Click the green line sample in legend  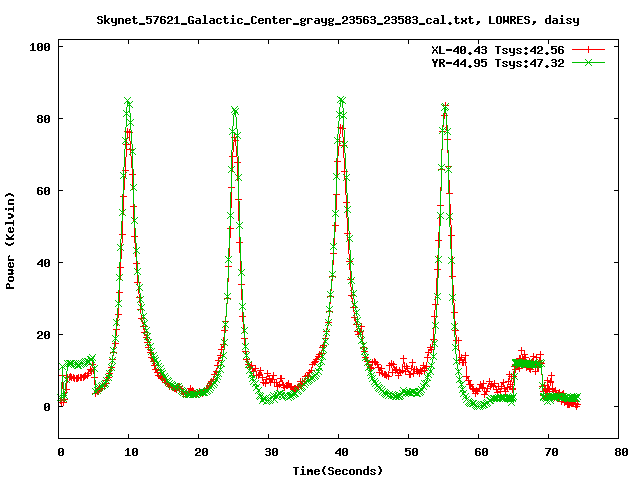click(x=588, y=62)
